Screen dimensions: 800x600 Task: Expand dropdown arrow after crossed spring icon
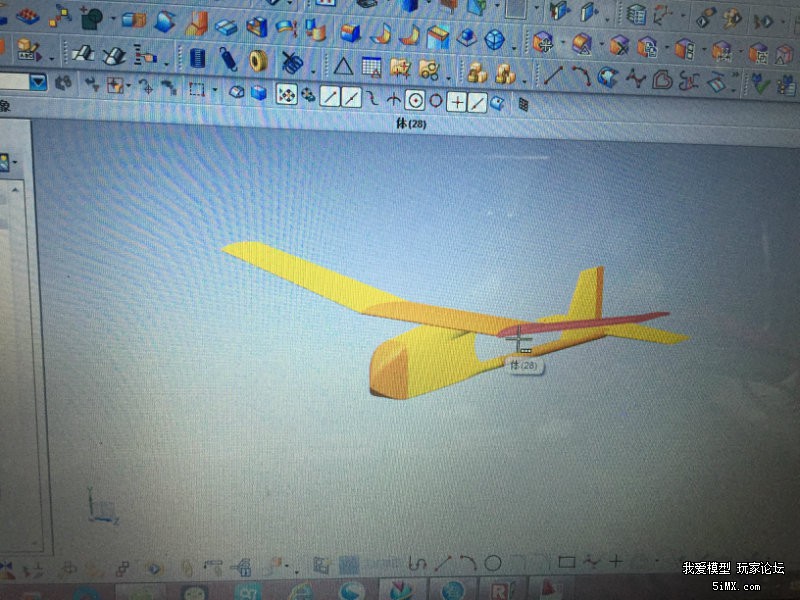pyautogui.click(x=313, y=72)
